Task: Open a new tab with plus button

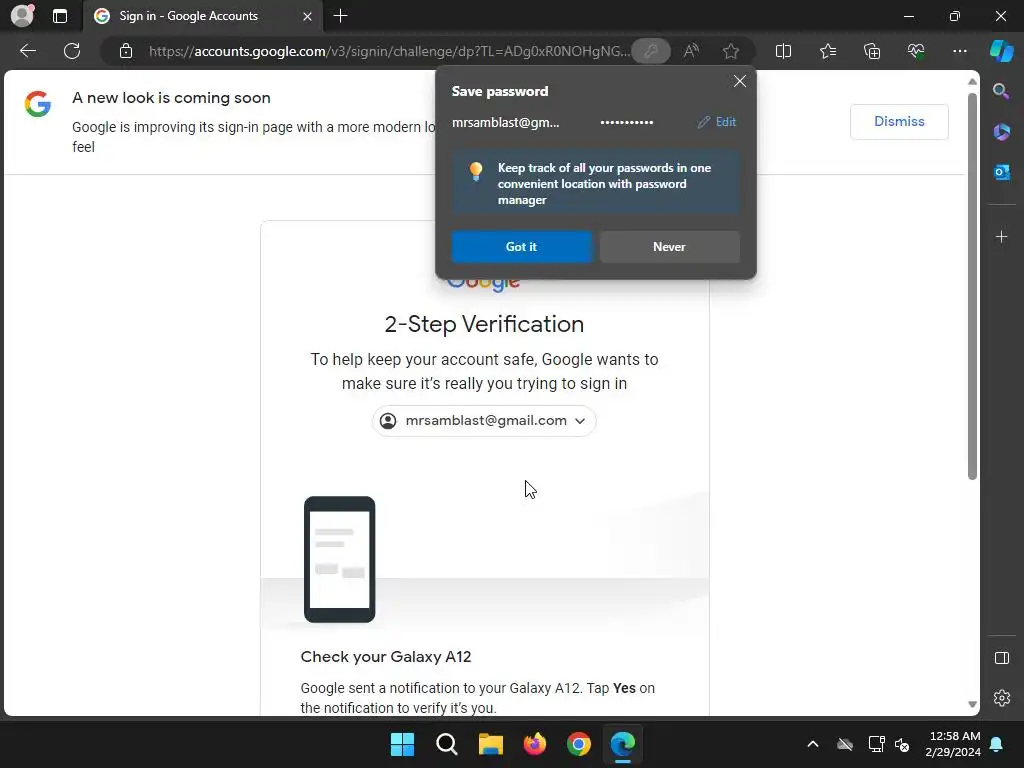Action: pos(340,16)
